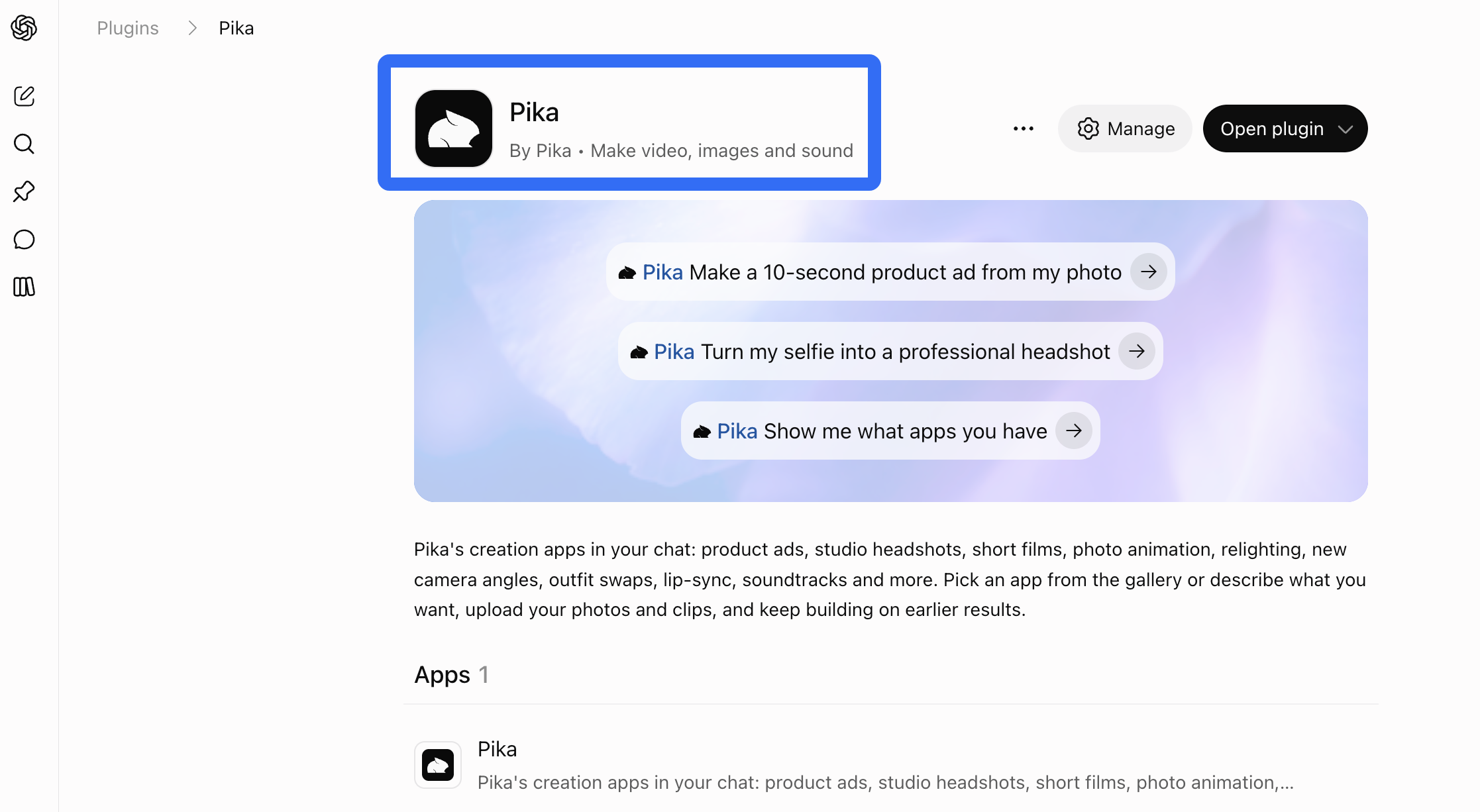This screenshot has width=1480, height=812.
Task: Open the chat bubble icon in sidebar
Action: [x=24, y=239]
